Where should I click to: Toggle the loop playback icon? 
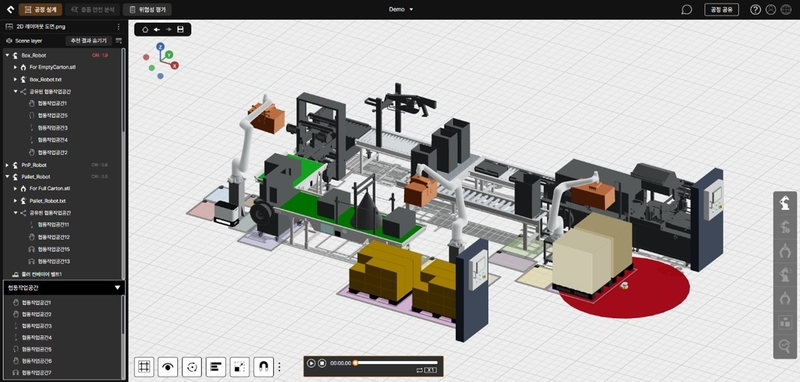pyautogui.click(x=420, y=370)
